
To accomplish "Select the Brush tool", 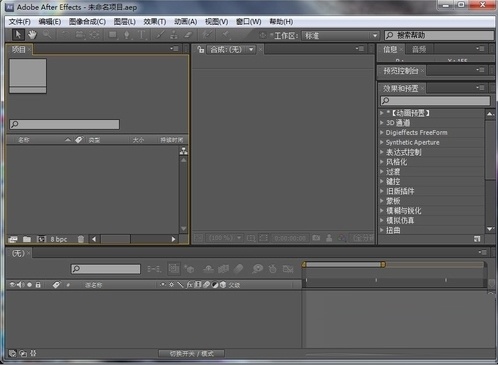I will tap(160, 35).
